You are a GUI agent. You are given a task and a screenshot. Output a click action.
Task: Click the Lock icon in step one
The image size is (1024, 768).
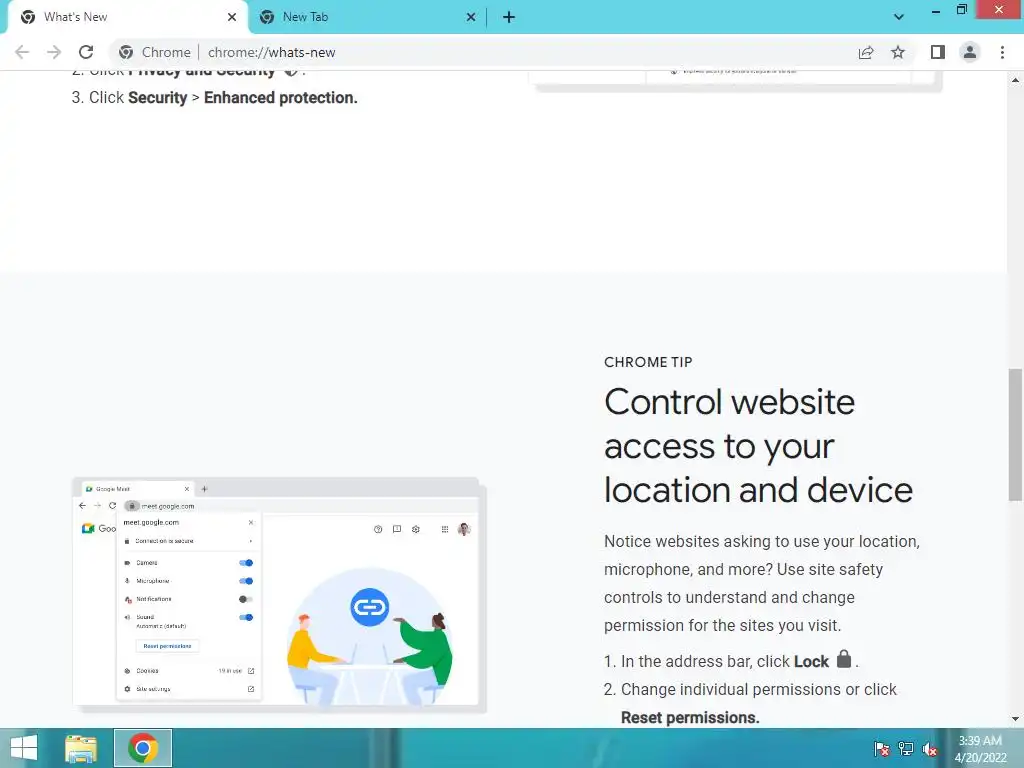coord(844,659)
